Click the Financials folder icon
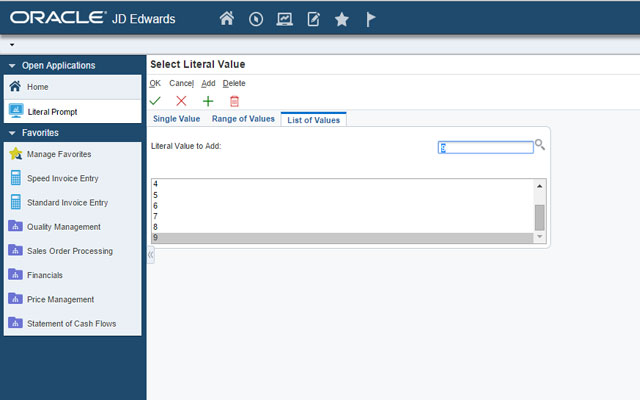This screenshot has width=640, height=400. 15,274
